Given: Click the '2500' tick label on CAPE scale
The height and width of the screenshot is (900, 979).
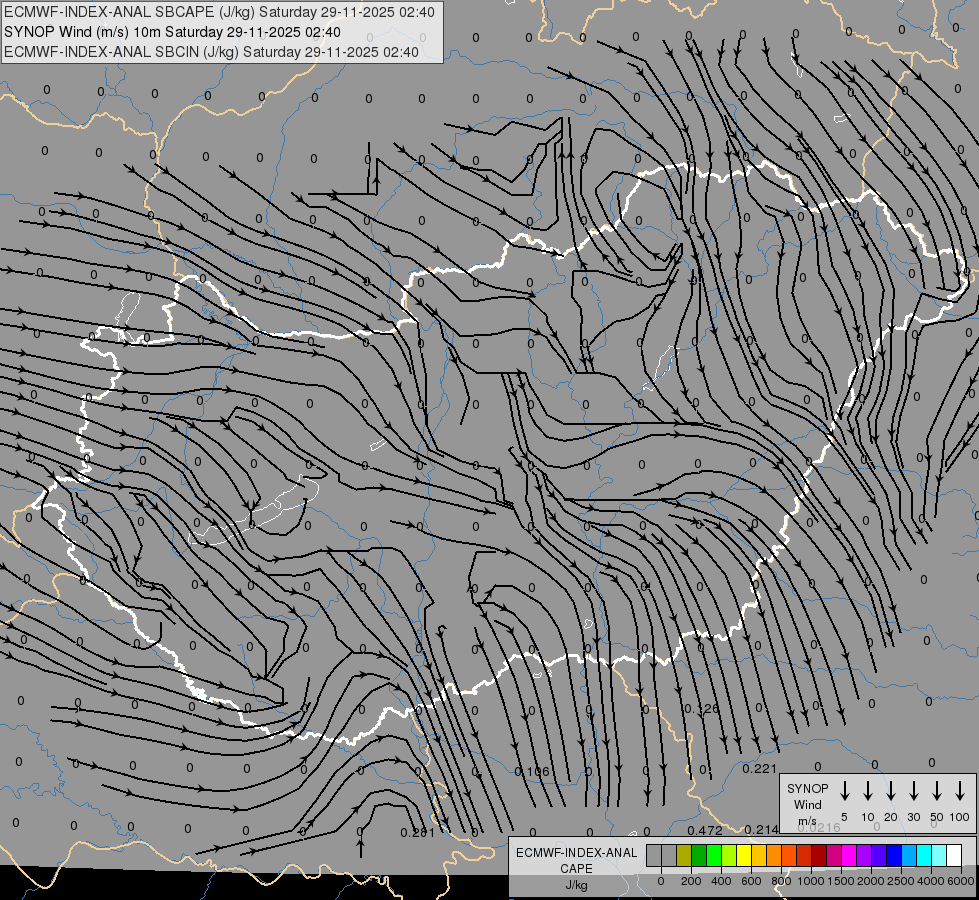Looking at the screenshot, I should pos(901,881).
